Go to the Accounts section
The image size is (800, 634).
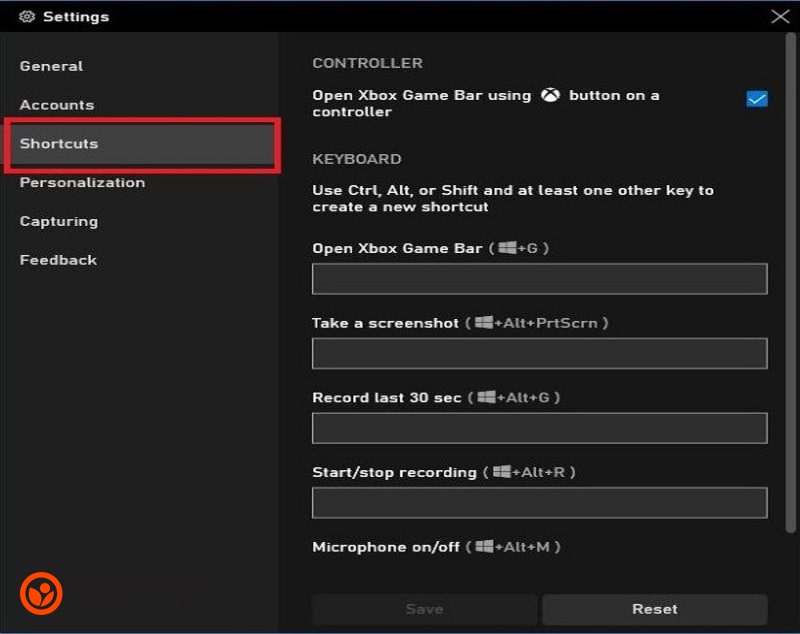point(57,105)
